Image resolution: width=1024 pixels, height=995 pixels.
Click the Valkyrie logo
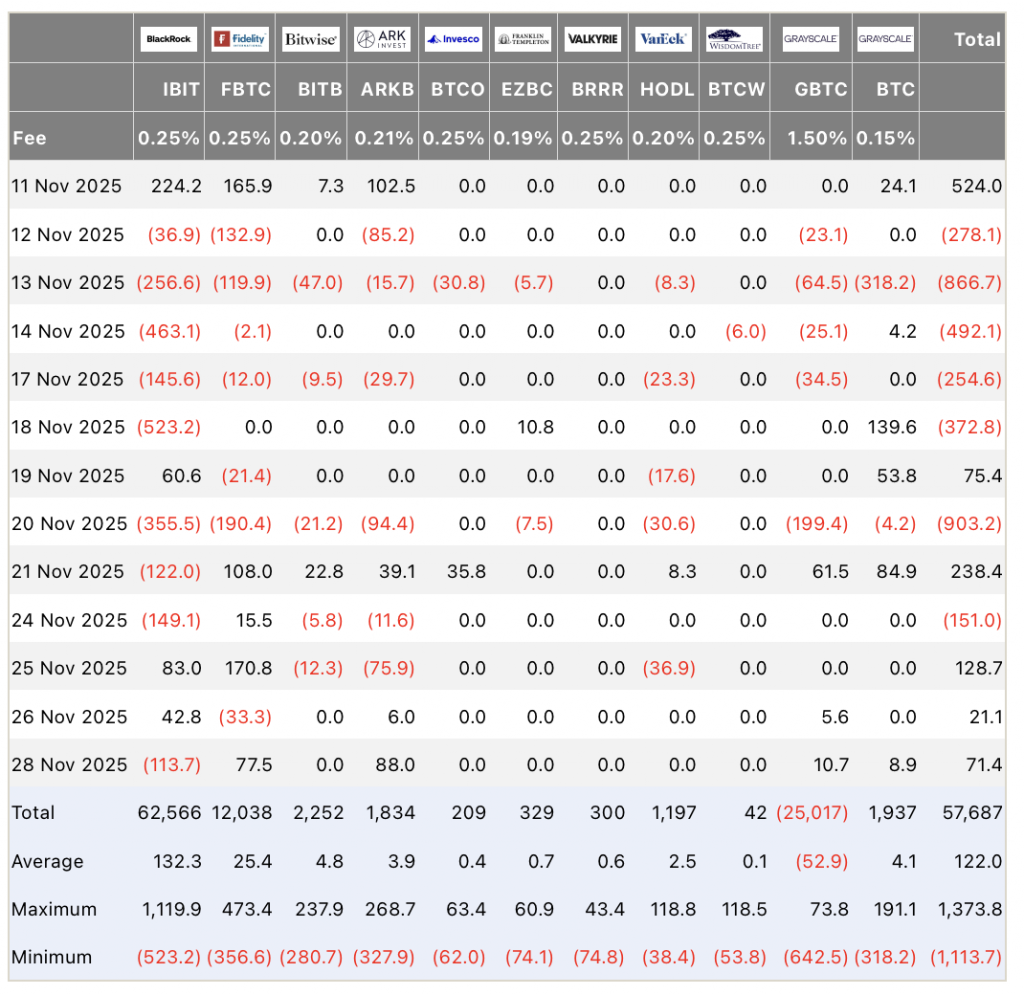tap(593, 40)
